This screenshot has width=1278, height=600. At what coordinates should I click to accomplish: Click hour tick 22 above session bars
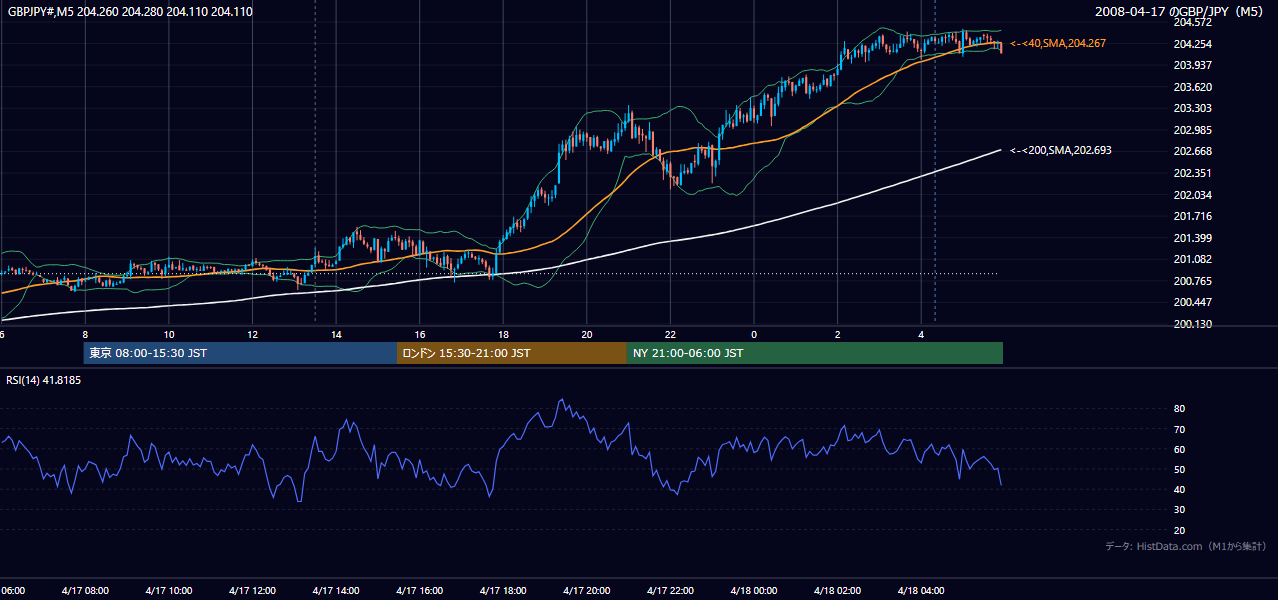670,335
